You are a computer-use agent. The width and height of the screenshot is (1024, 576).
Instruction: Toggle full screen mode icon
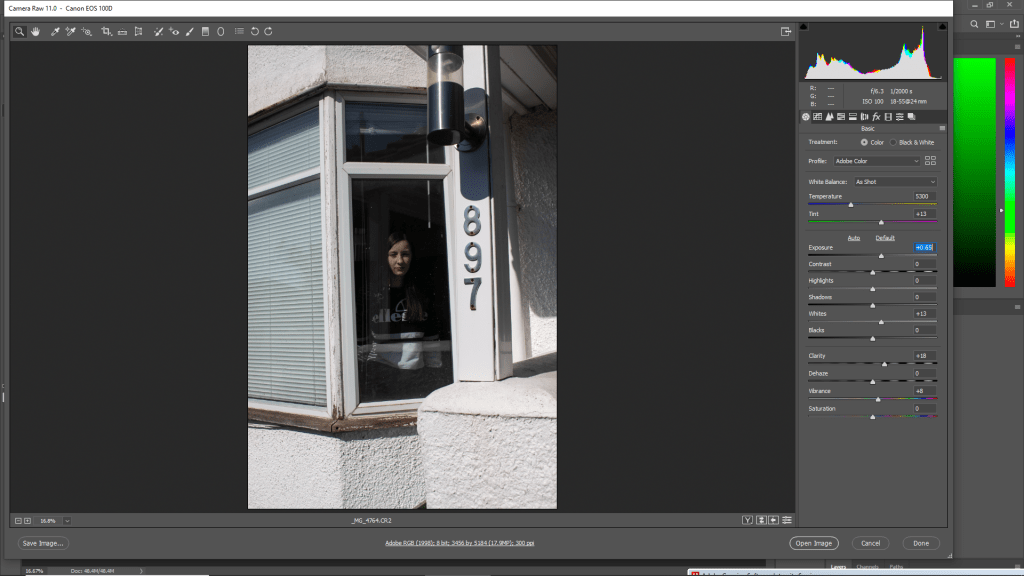coord(786,32)
